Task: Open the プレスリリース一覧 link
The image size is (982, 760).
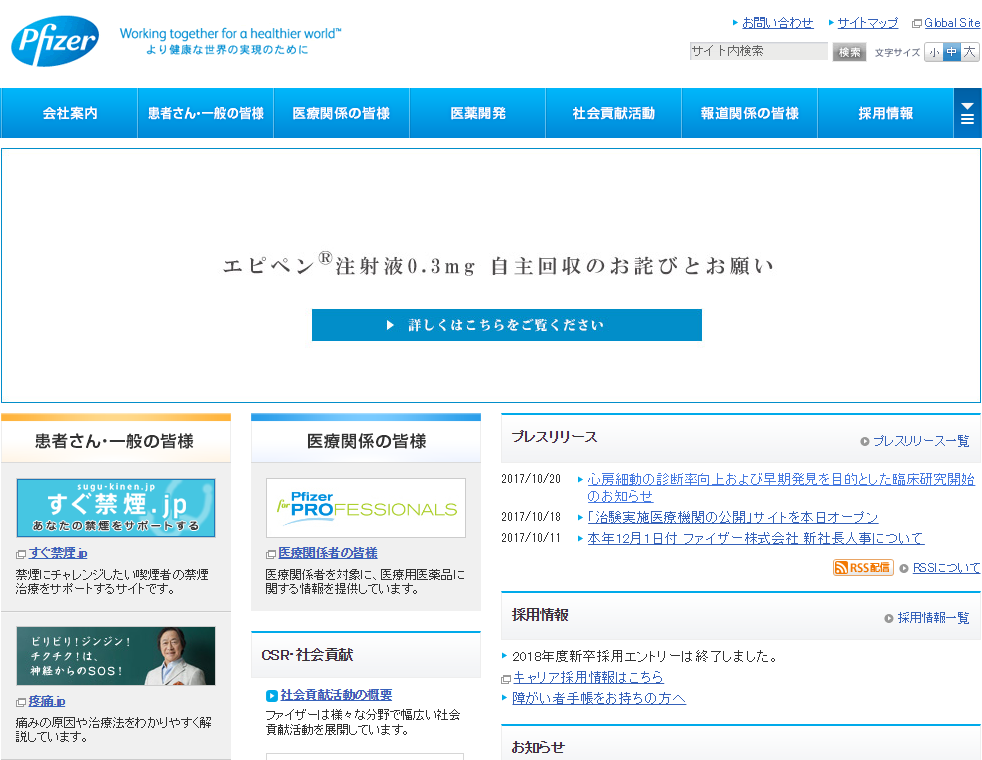Action: (x=921, y=441)
